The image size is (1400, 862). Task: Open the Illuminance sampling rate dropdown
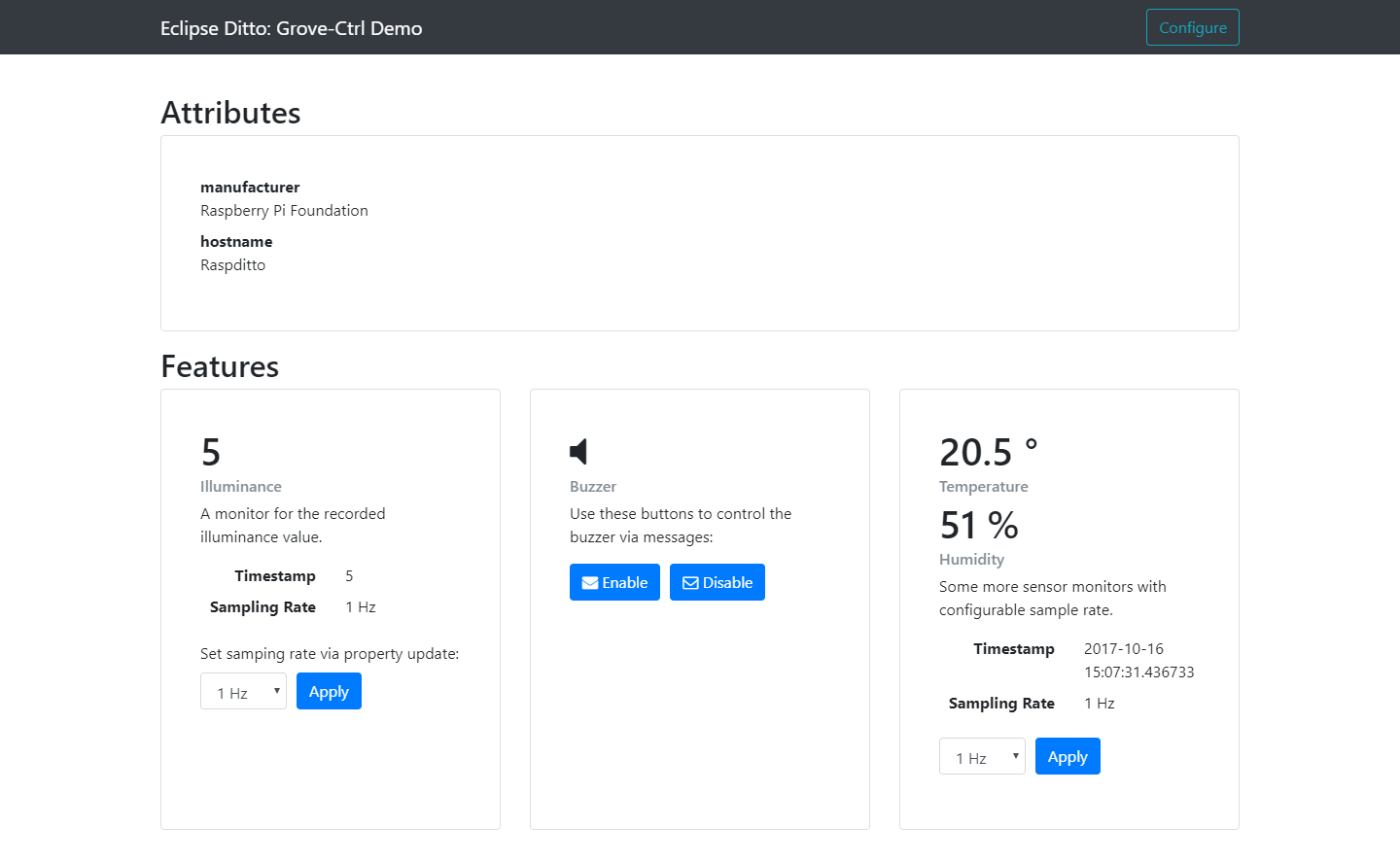[243, 691]
